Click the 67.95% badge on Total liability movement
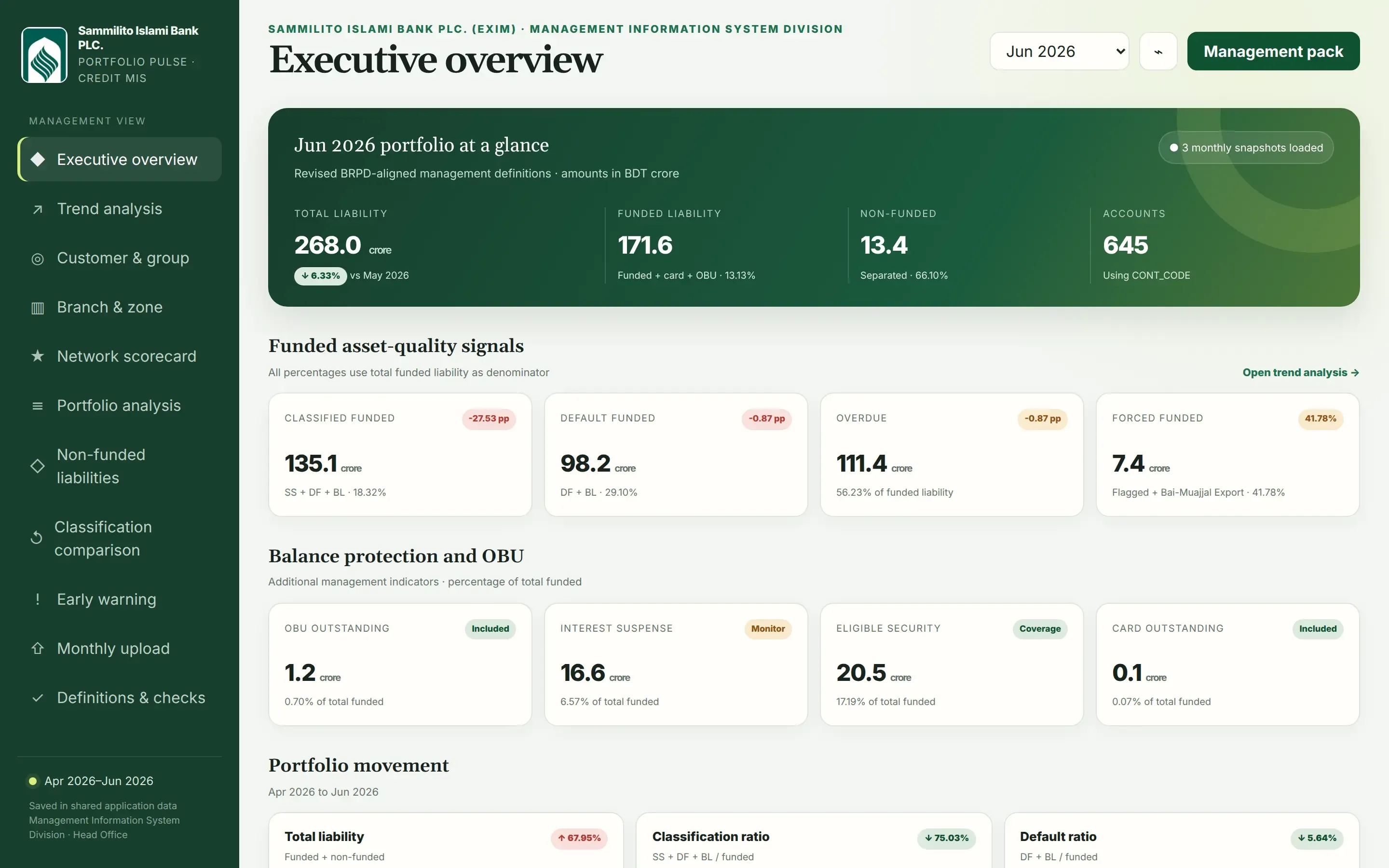The height and width of the screenshot is (868, 1389). [579, 838]
